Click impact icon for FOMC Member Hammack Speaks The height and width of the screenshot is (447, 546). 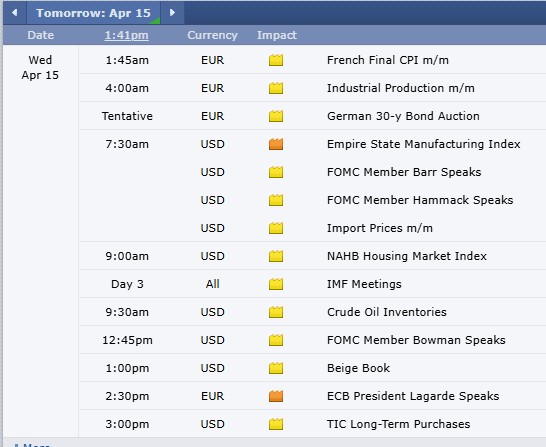(x=276, y=200)
